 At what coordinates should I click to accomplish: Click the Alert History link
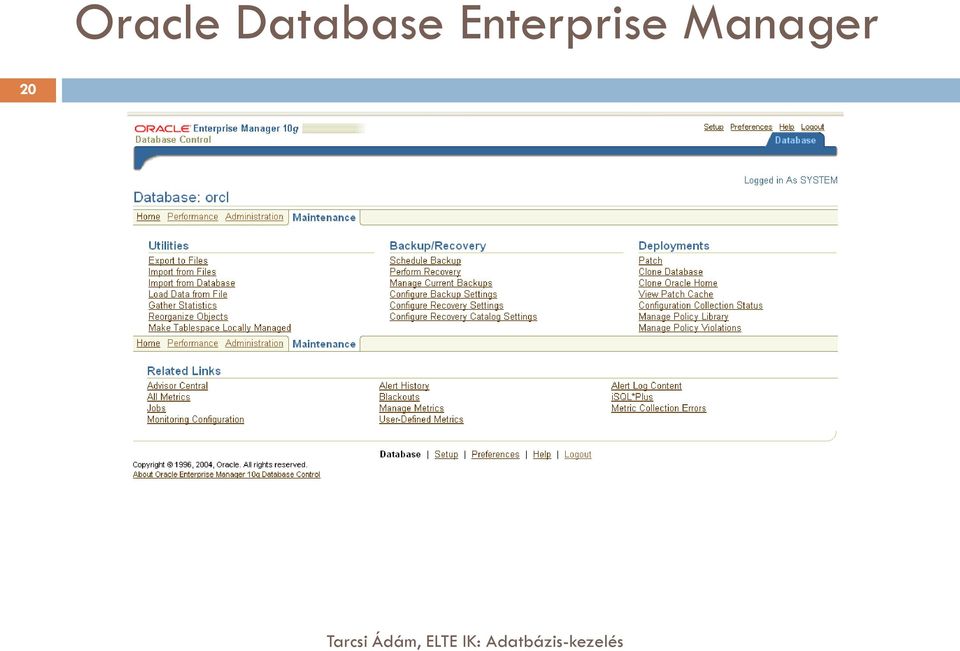(404, 386)
